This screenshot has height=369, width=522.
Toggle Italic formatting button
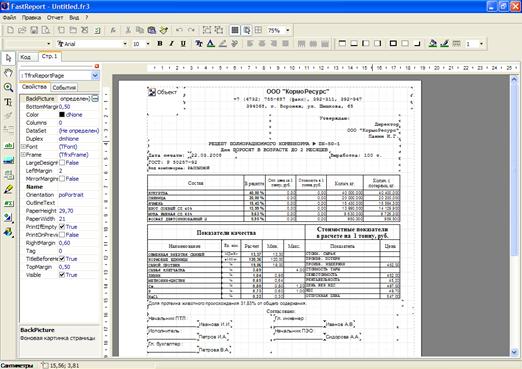171,44
